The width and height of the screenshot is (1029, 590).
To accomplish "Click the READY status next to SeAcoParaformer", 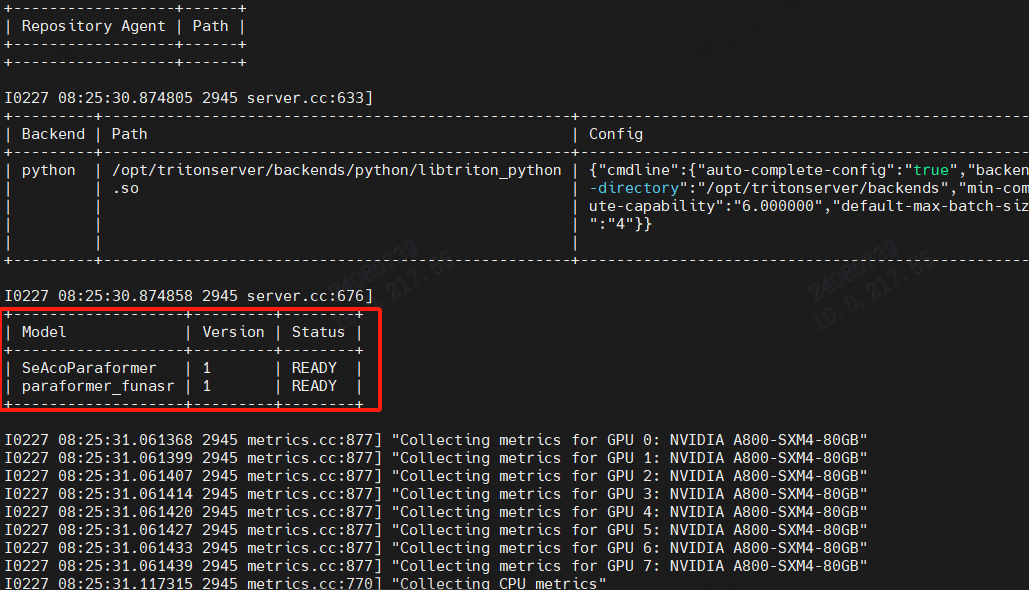I will click(x=314, y=367).
